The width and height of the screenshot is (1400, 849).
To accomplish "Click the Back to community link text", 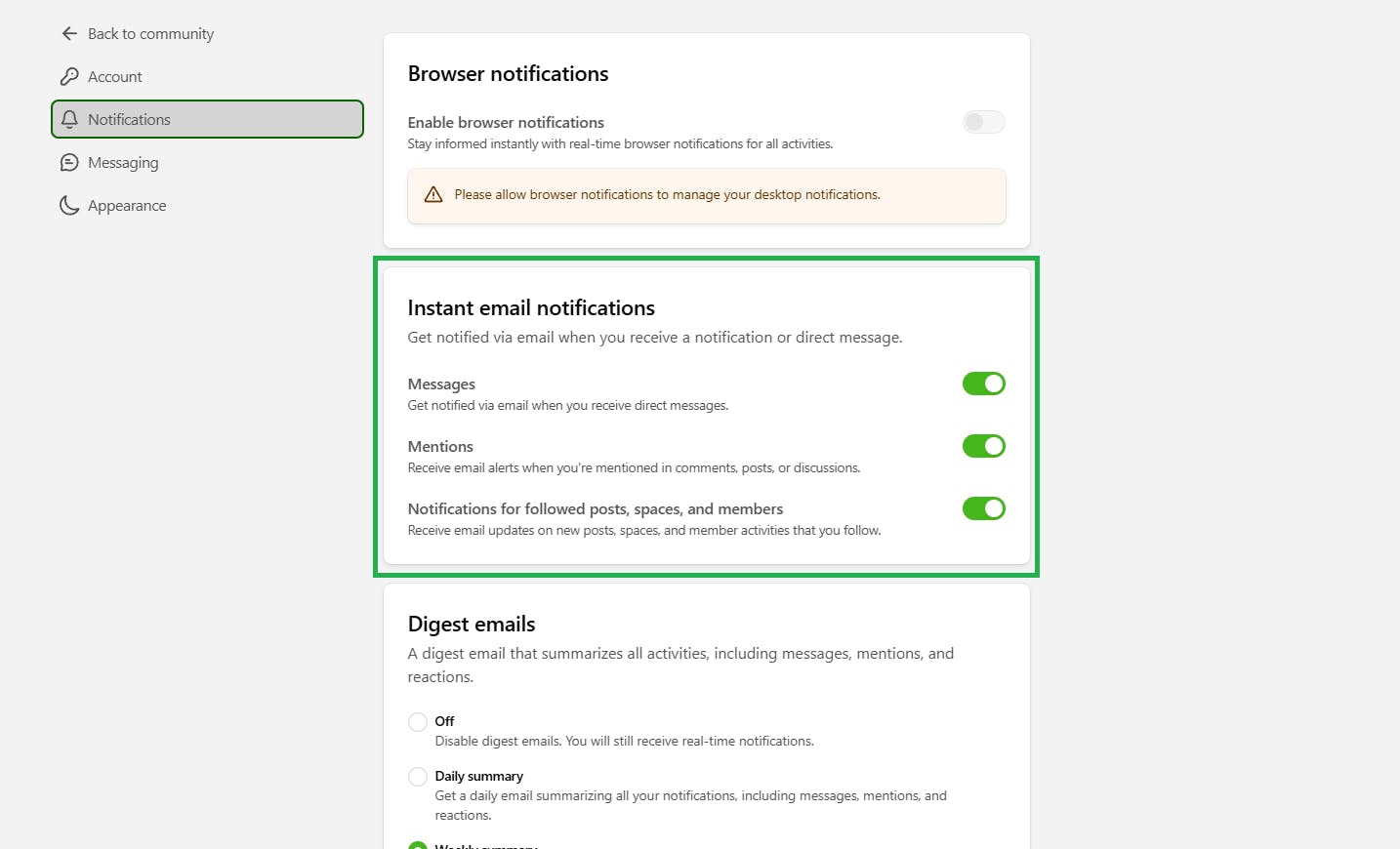I will coord(150,34).
